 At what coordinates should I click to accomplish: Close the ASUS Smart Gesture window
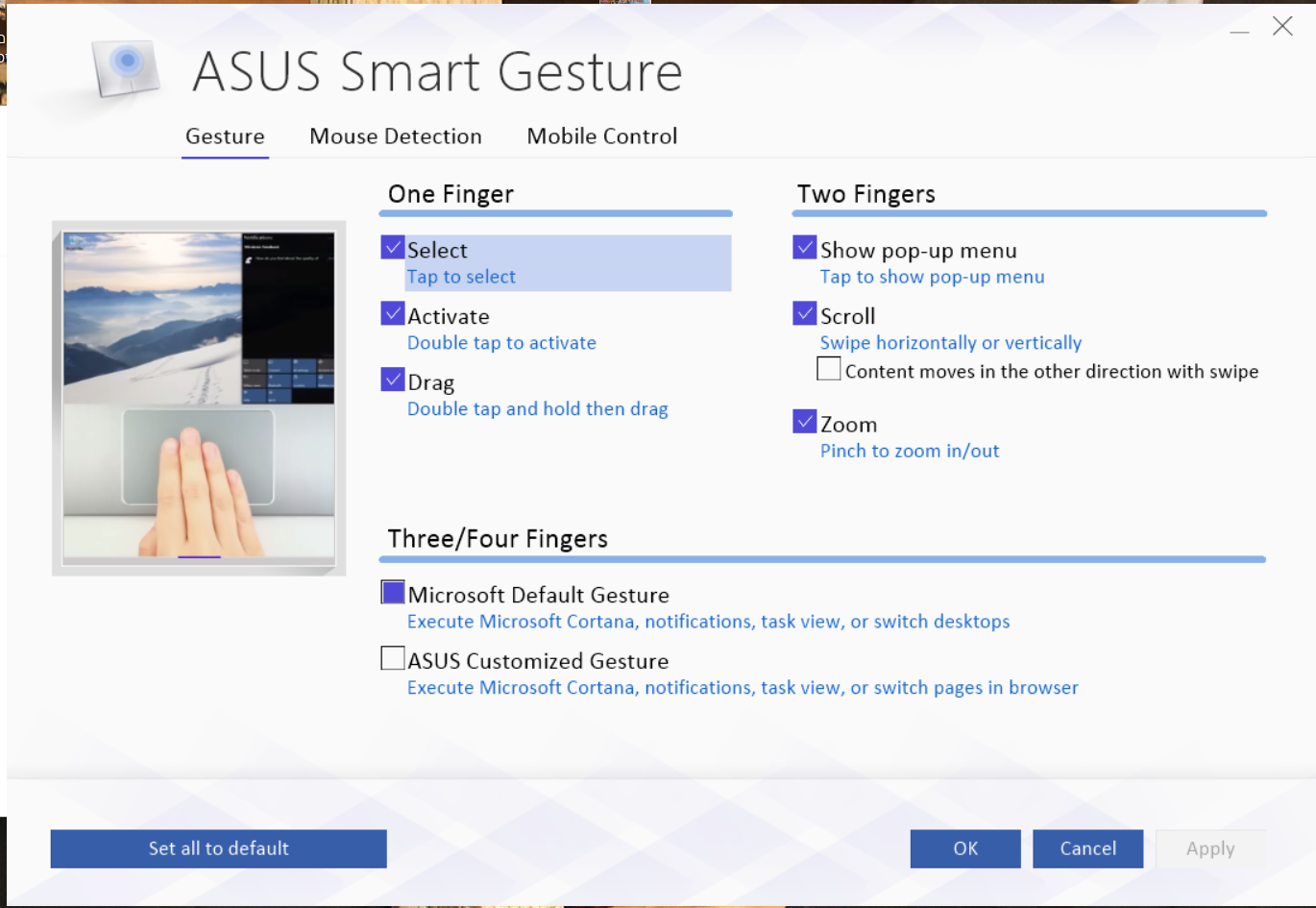pyautogui.click(x=1282, y=26)
